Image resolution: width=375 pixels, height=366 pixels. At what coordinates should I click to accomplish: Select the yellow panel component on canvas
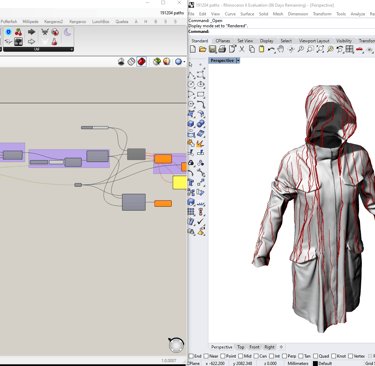(x=180, y=183)
